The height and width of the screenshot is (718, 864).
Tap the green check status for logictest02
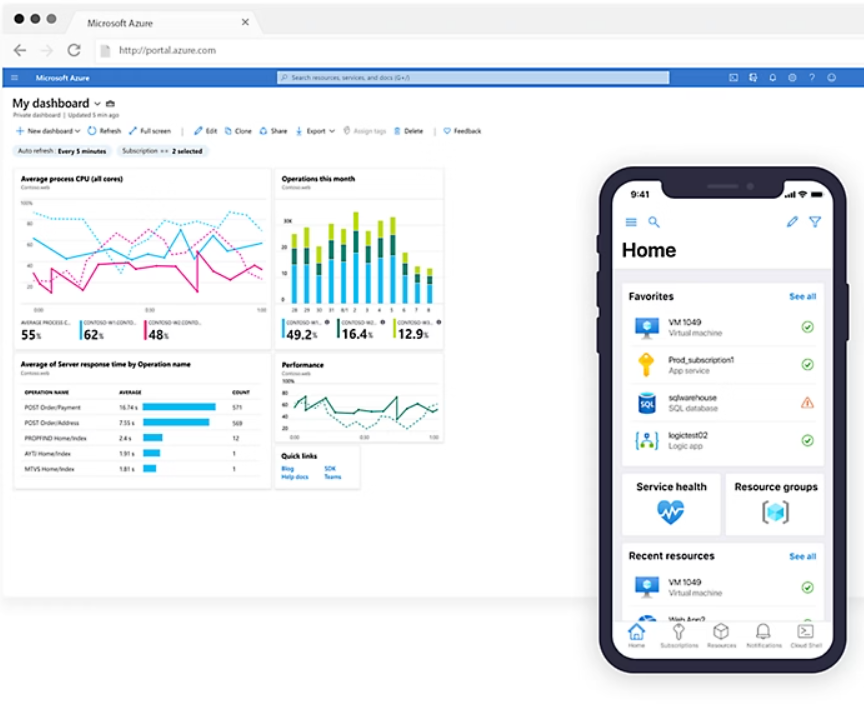click(x=807, y=440)
